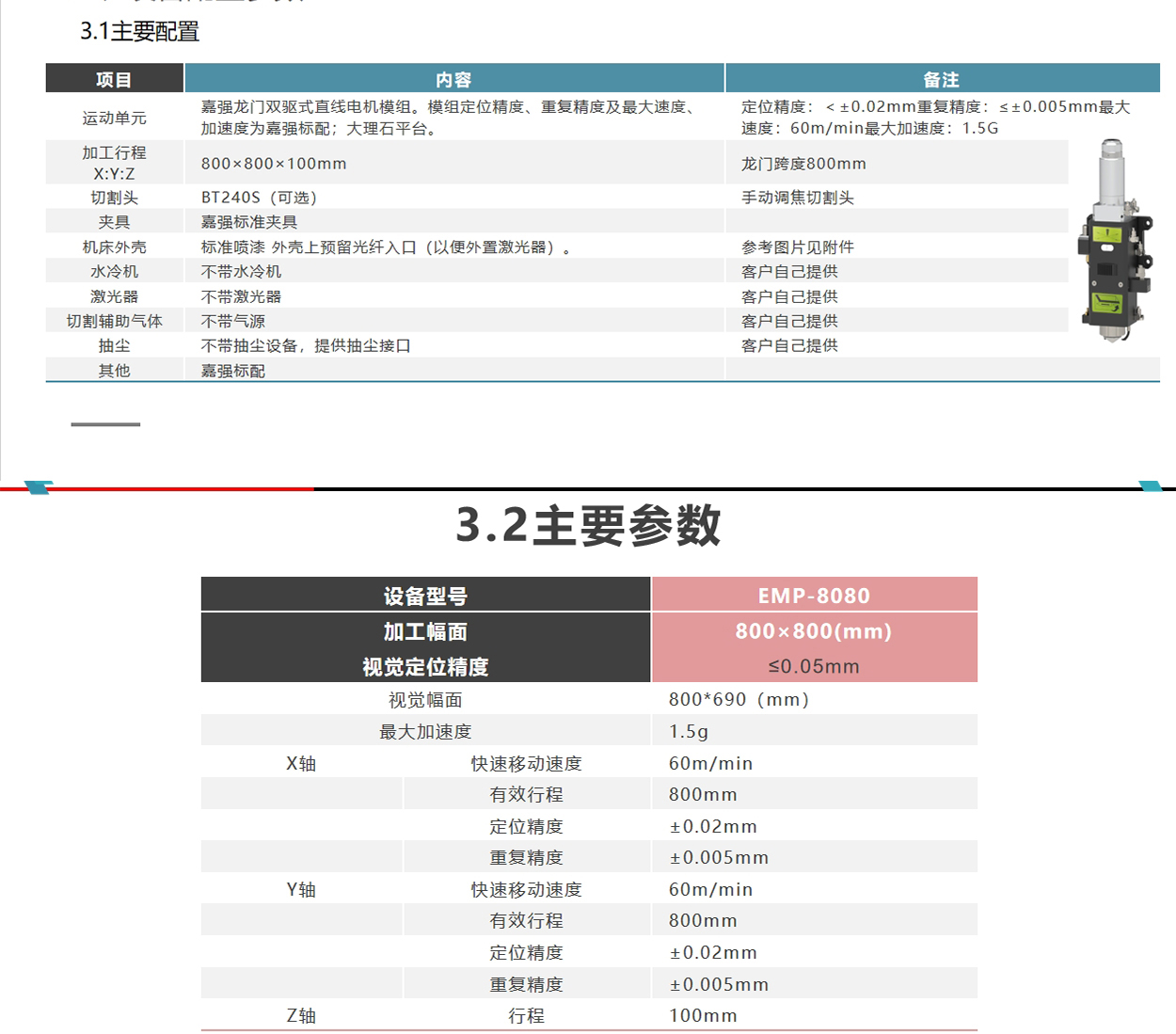This screenshot has width=1176, height=1034.
Task: Click the 切割辅助气体 row label
Action: point(114,322)
